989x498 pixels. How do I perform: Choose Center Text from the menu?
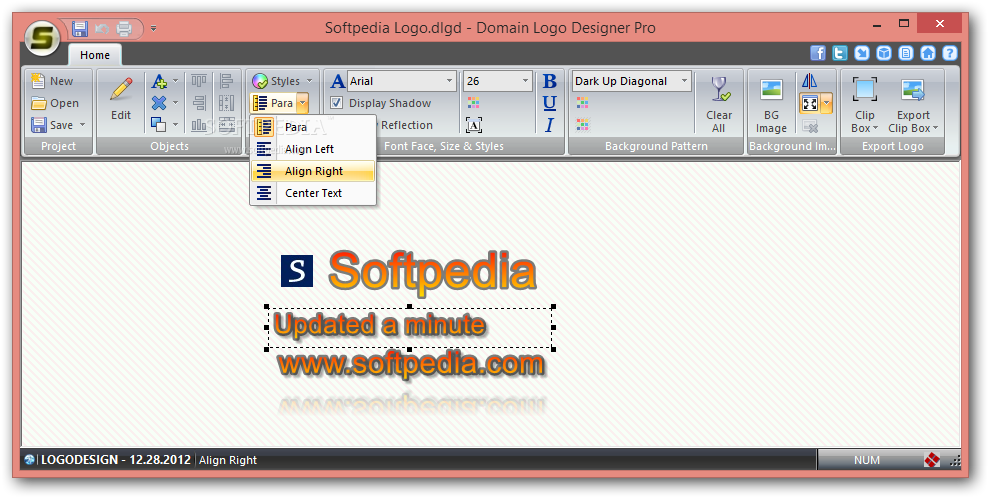[x=313, y=193]
